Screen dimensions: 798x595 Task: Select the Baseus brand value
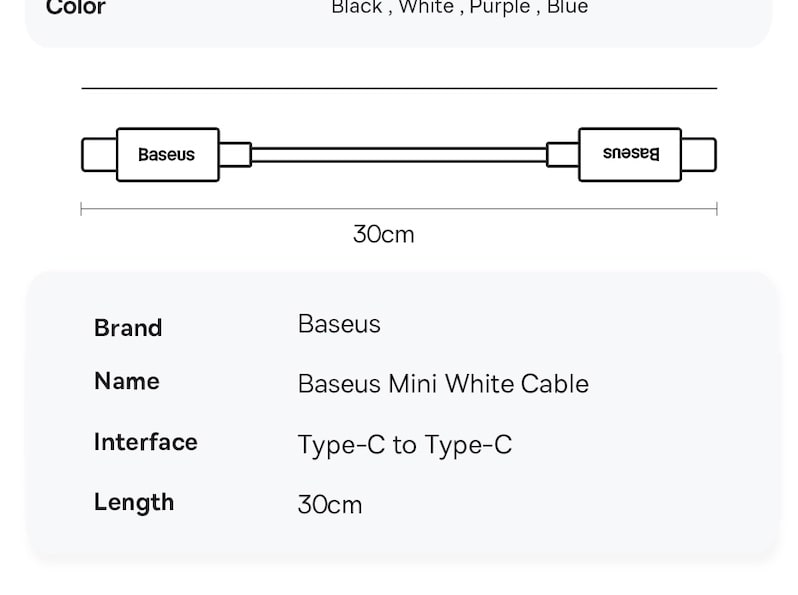coord(339,324)
